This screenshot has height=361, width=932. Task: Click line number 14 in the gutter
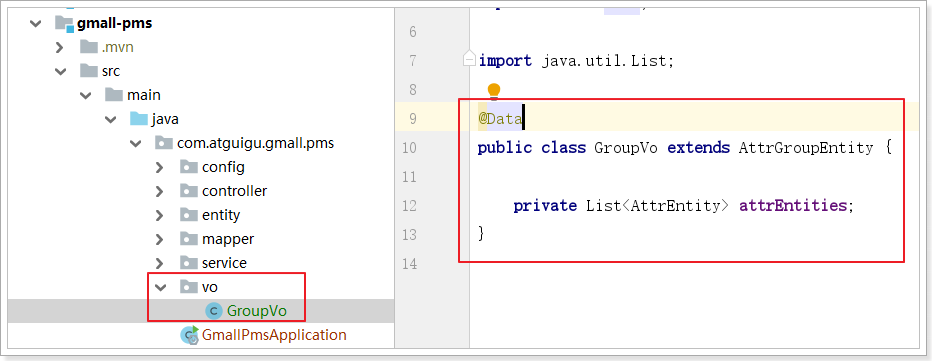[409, 263]
